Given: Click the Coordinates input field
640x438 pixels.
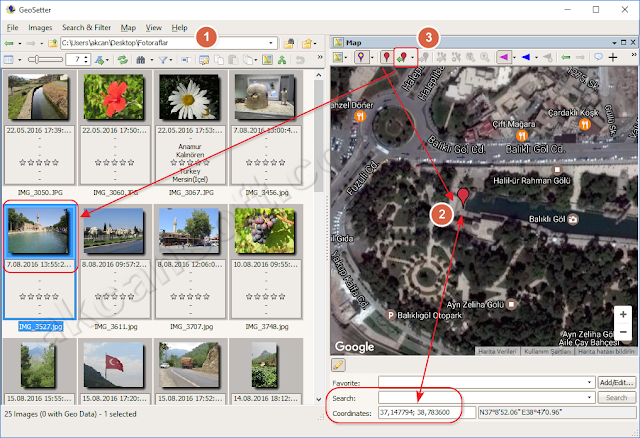Looking at the screenshot, I should (427, 412).
